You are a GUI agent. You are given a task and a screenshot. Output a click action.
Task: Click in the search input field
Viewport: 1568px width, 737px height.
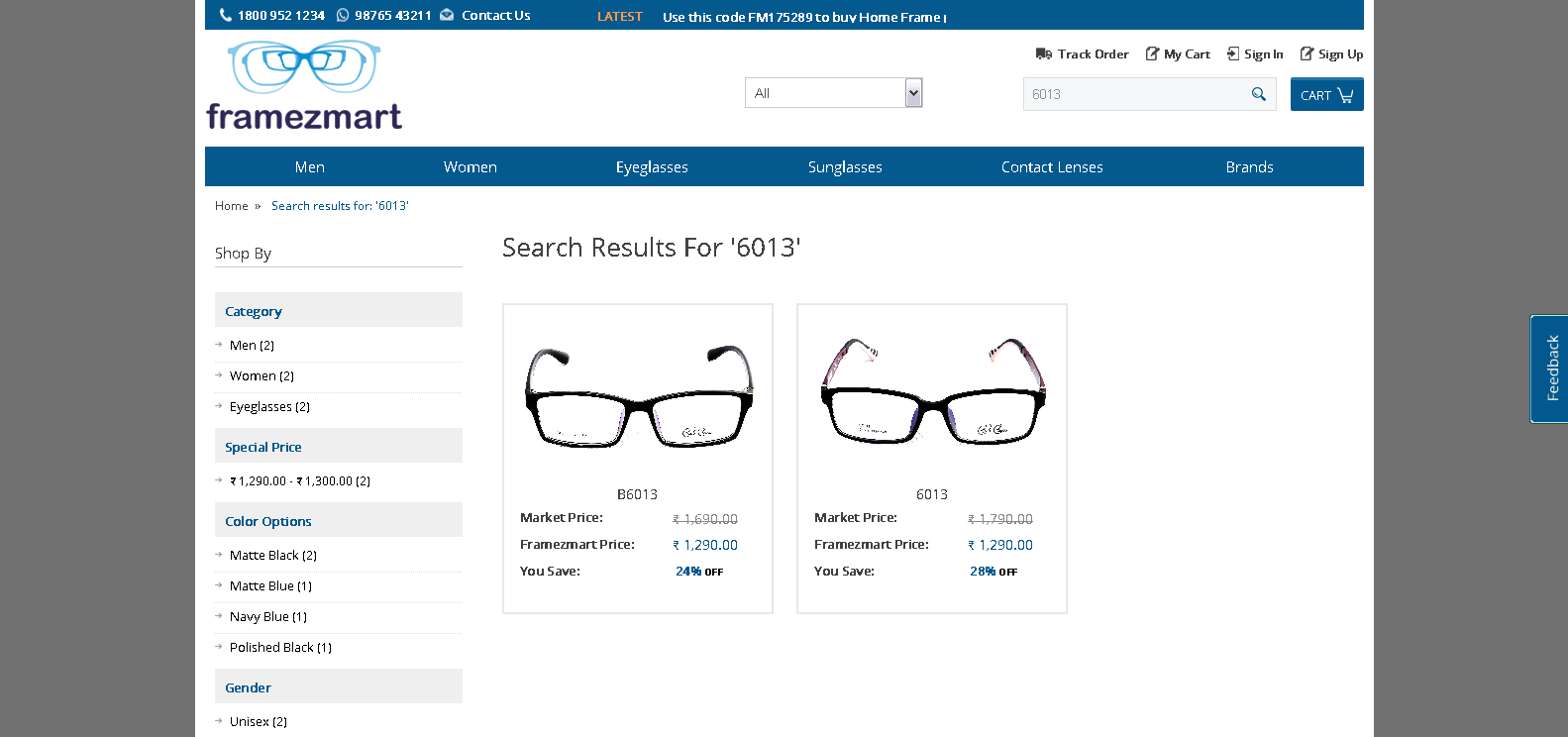pyautogui.click(x=1135, y=94)
